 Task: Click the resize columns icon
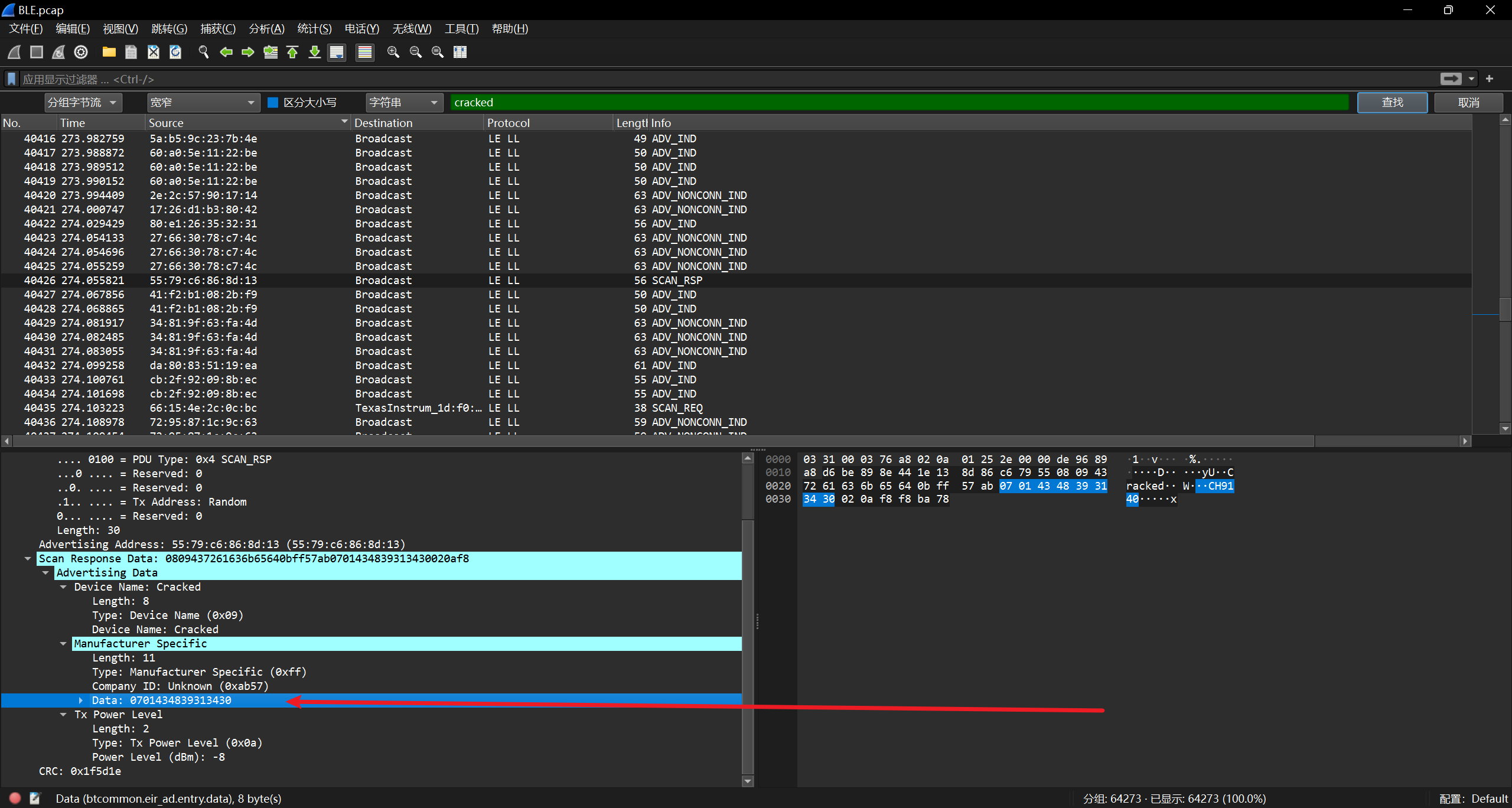[460, 52]
